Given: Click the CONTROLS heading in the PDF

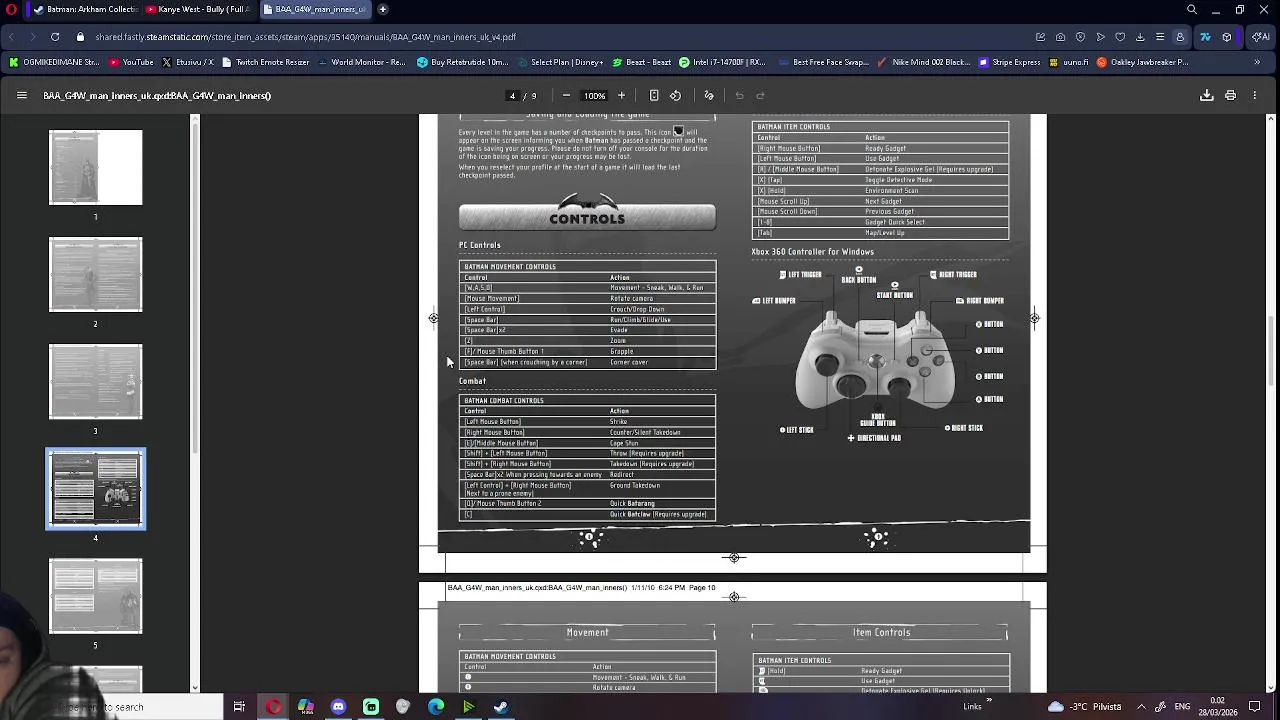Looking at the screenshot, I should pyautogui.click(x=587, y=218).
